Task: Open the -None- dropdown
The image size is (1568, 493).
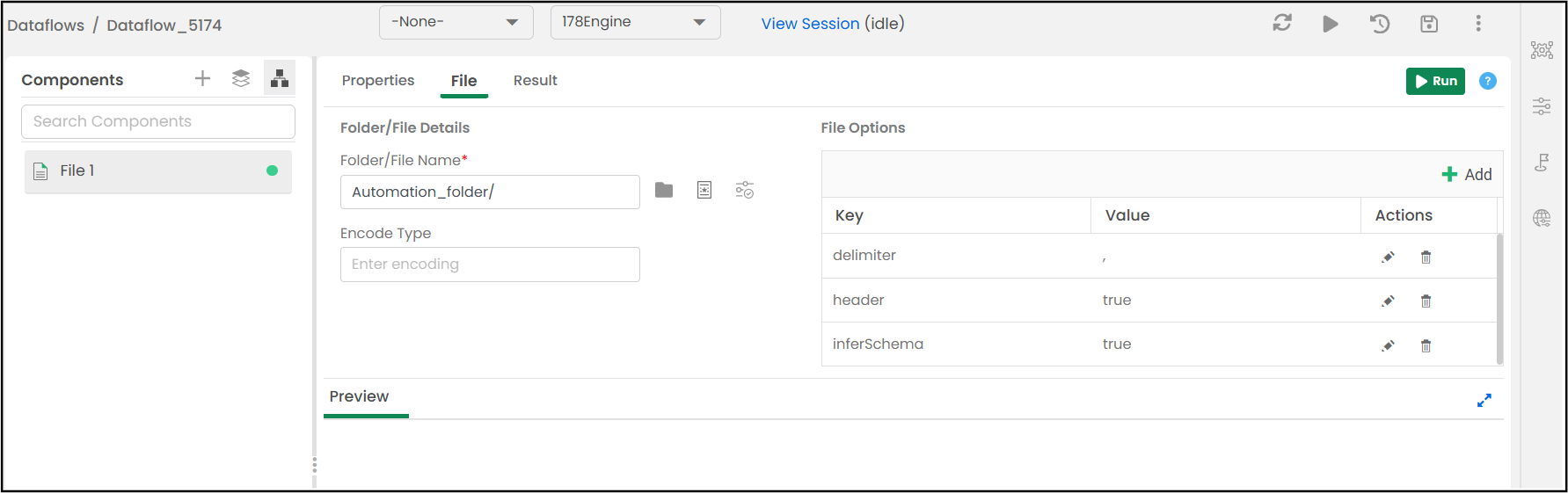Action: [456, 22]
